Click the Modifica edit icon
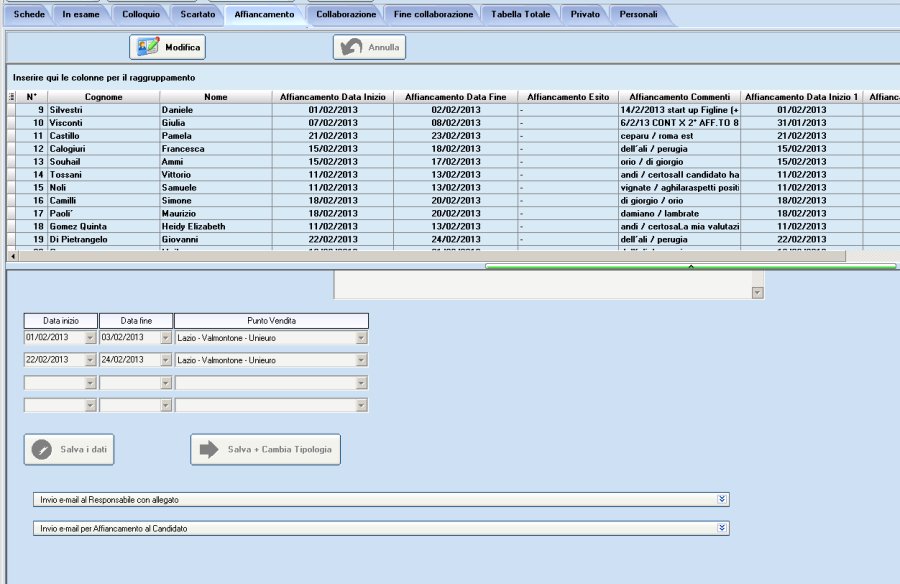 (148, 47)
